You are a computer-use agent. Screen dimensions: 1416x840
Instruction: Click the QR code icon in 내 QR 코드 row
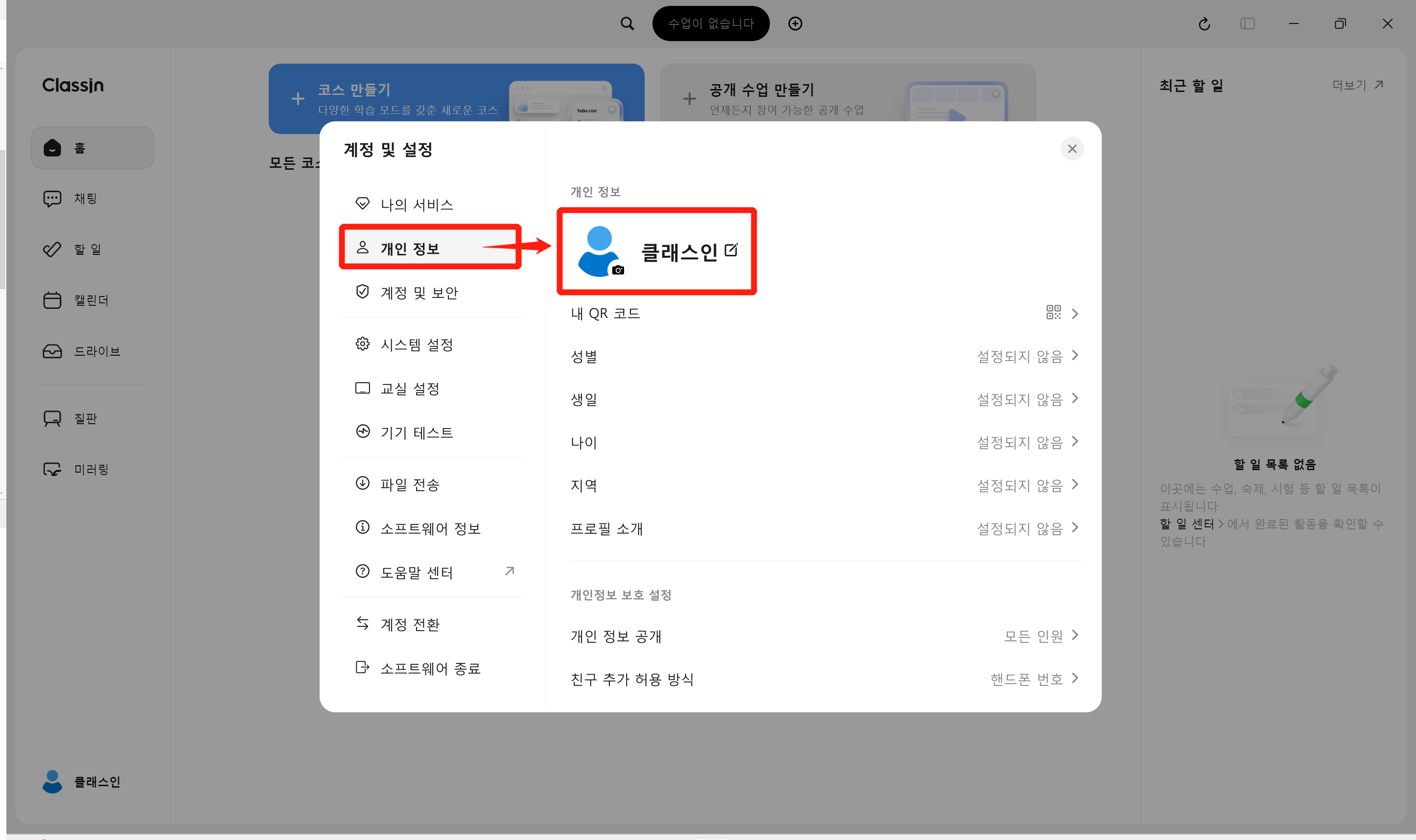coord(1053,313)
